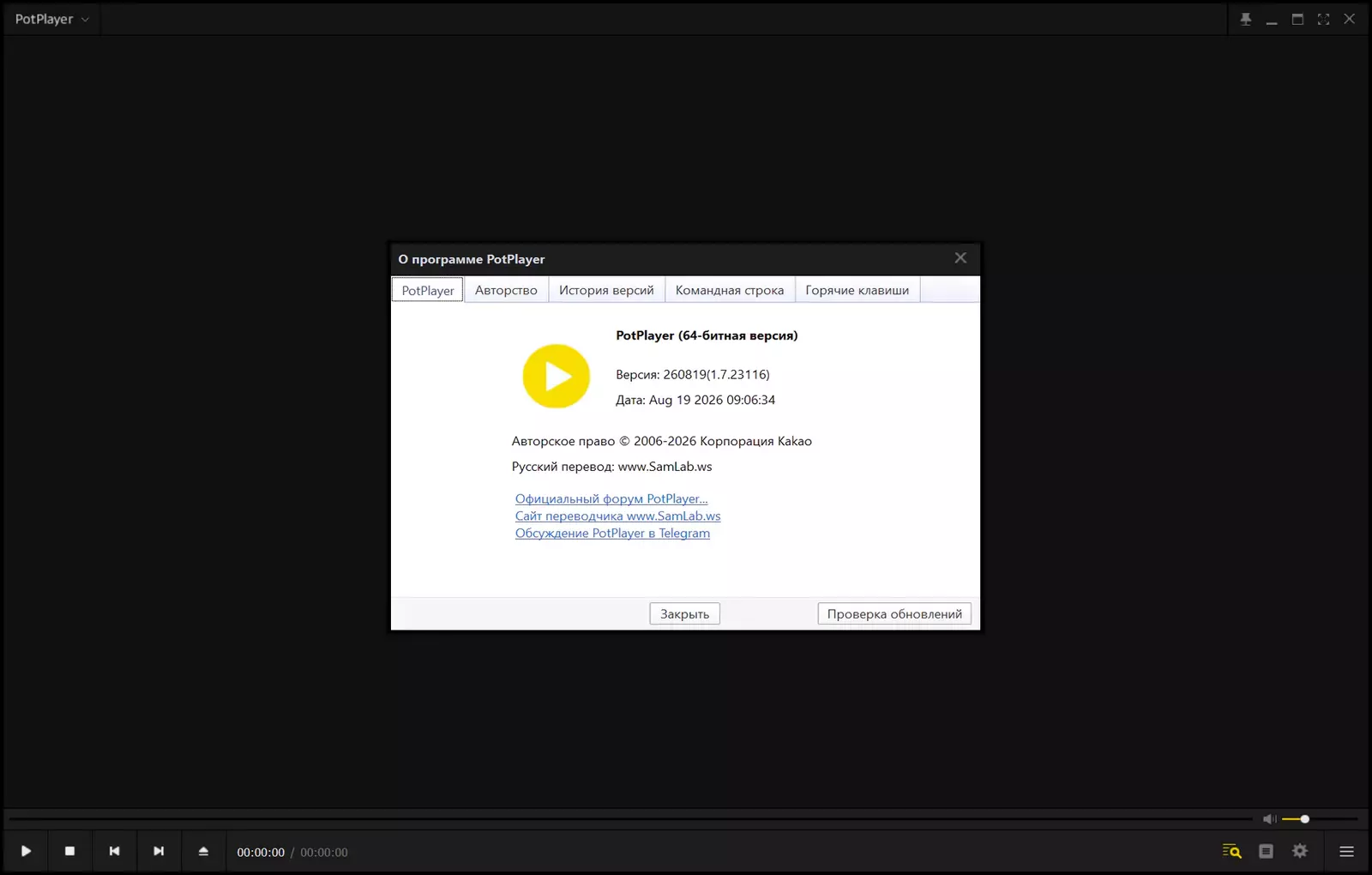This screenshot has height=875, width=1372.
Task: Open the playlist search icon
Action: [1231, 851]
